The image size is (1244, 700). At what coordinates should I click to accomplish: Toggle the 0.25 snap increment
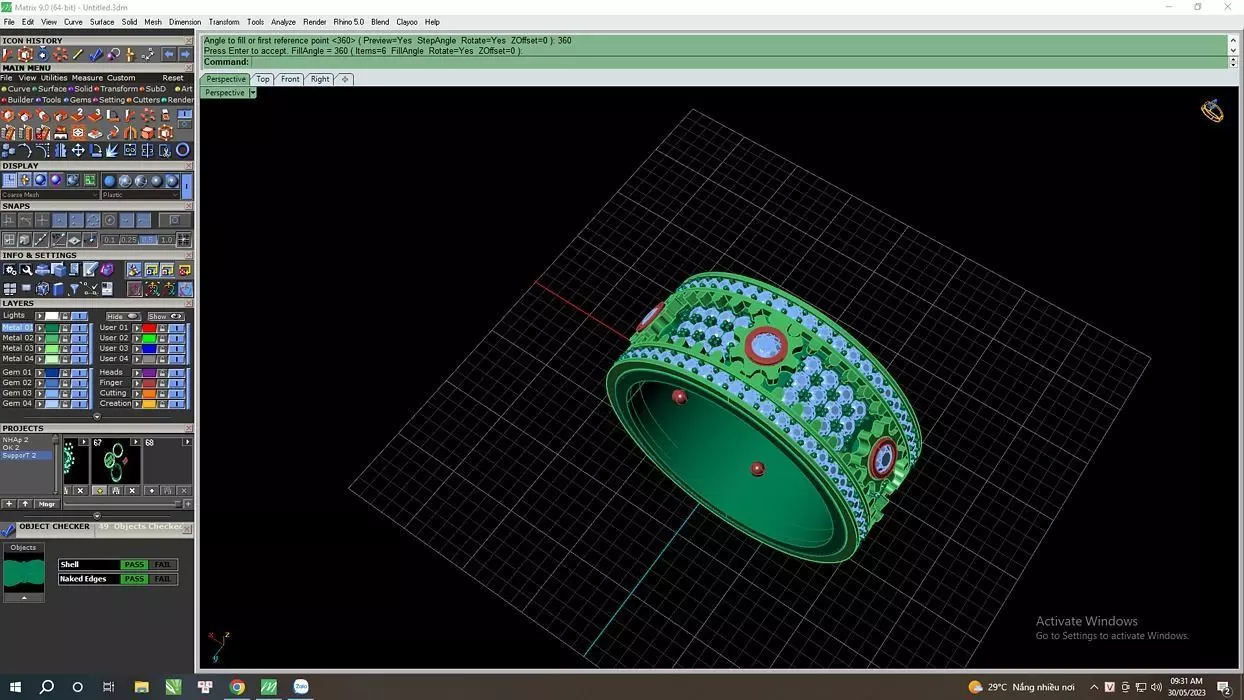click(x=128, y=240)
